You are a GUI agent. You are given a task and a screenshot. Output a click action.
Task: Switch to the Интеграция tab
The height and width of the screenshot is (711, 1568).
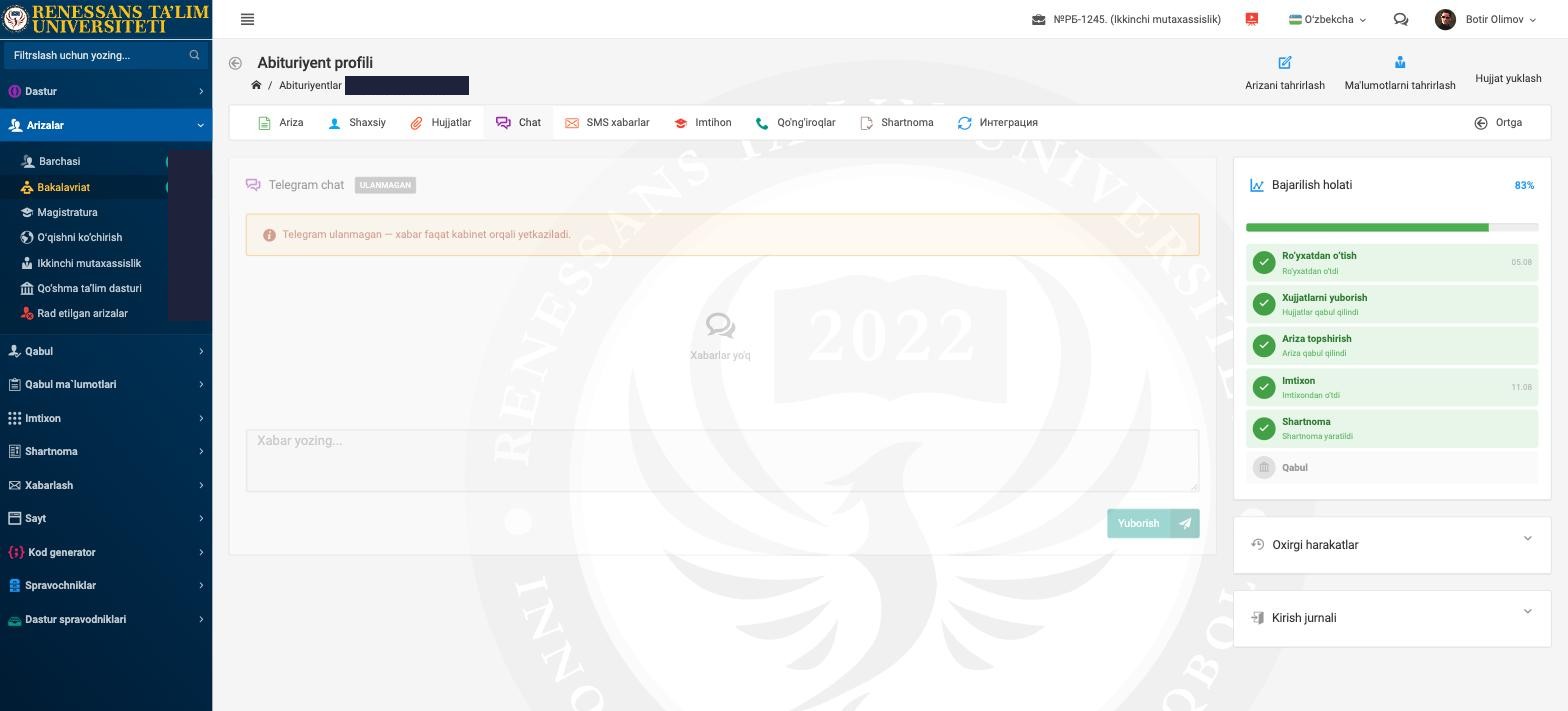[x=998, y=123]
